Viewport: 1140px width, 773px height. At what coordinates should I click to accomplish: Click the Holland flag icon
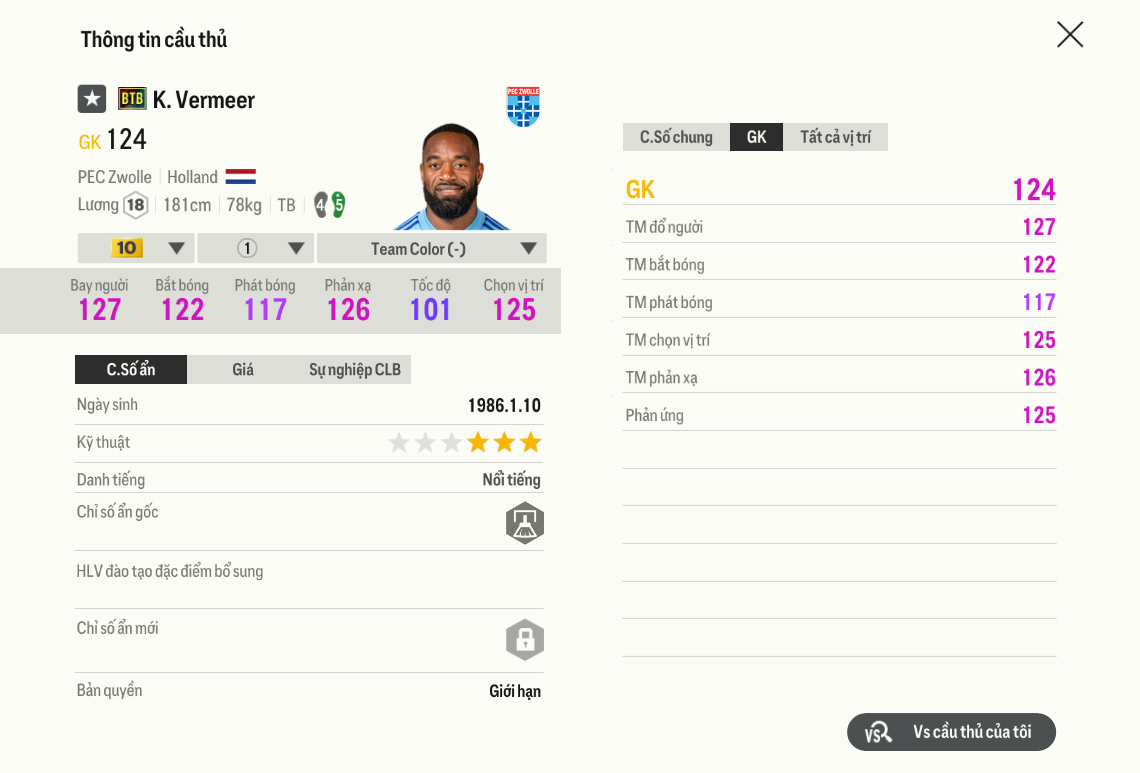(x=241, y=177)
